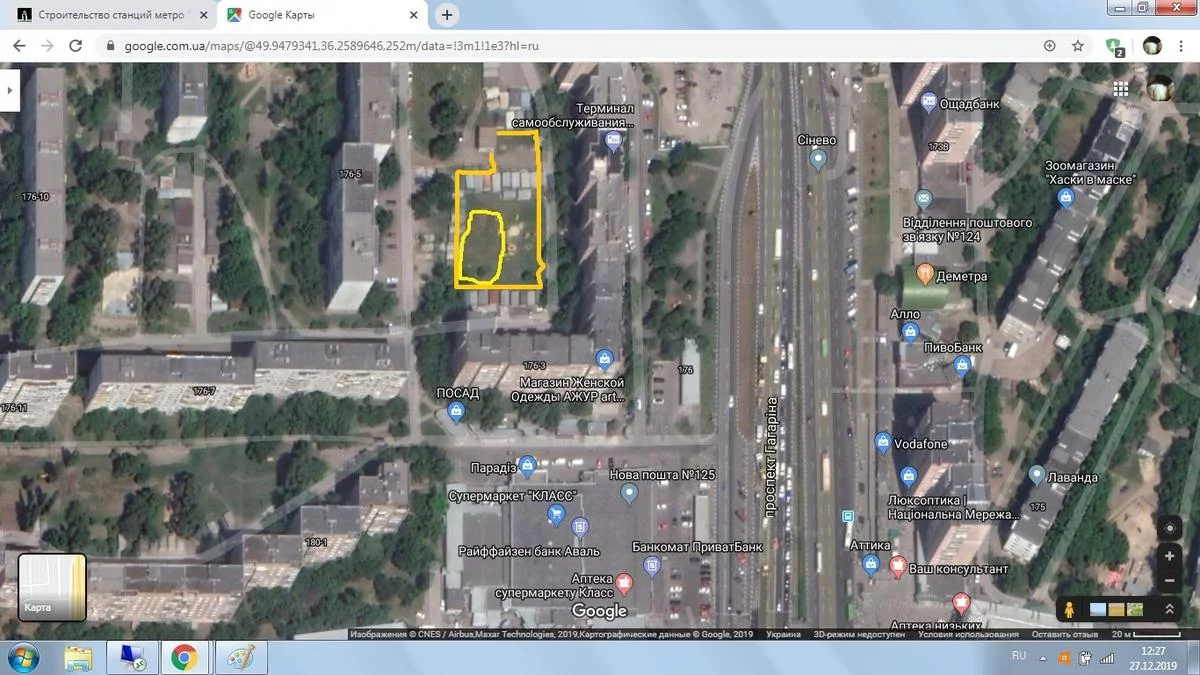Viewport: 1200px width, 675px height.
Task: Click the Зоомагазин Хаски в маске pin
Action: (1066, 198)
